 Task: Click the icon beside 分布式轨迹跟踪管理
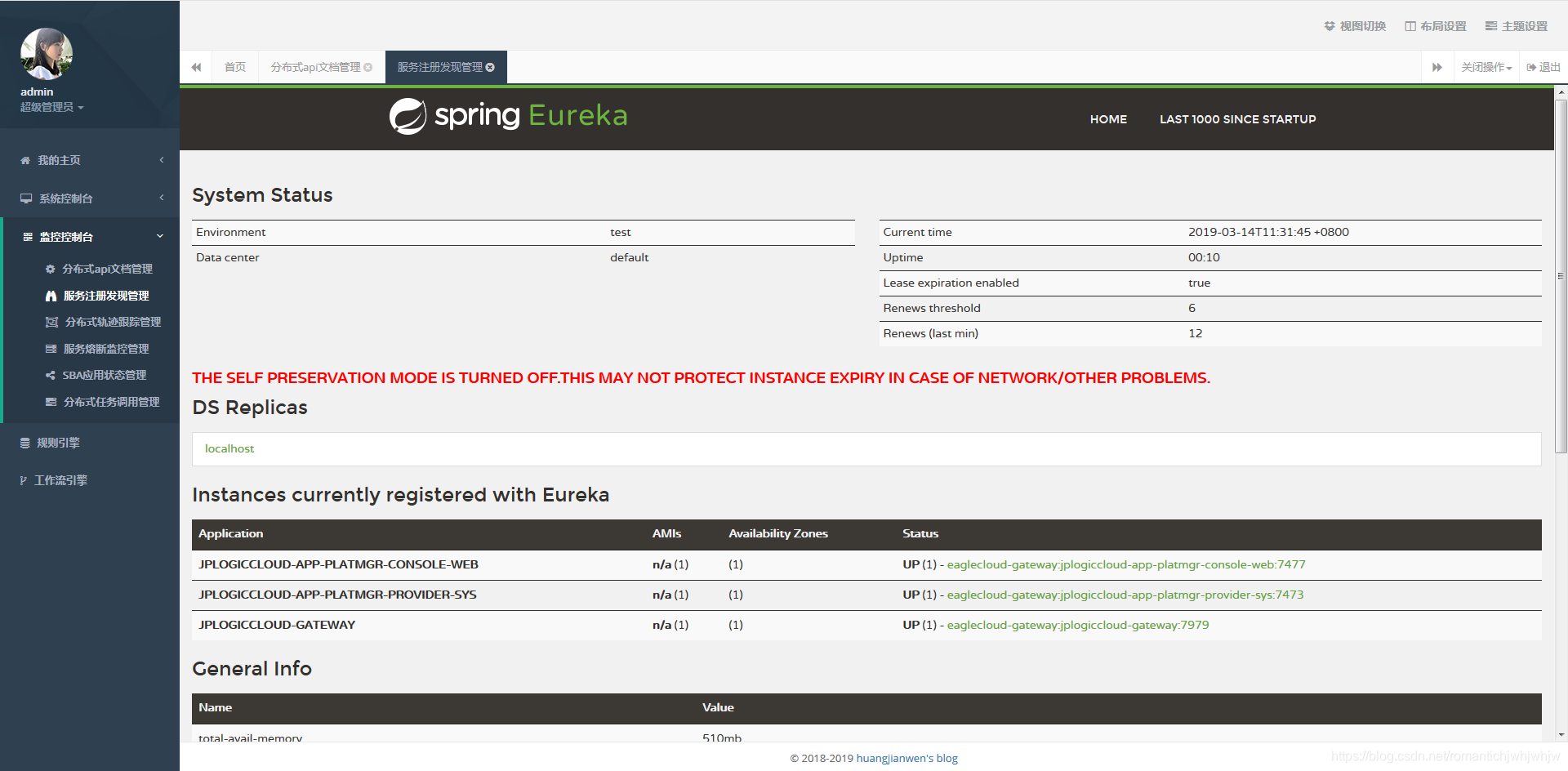click(x=51, y=322)
